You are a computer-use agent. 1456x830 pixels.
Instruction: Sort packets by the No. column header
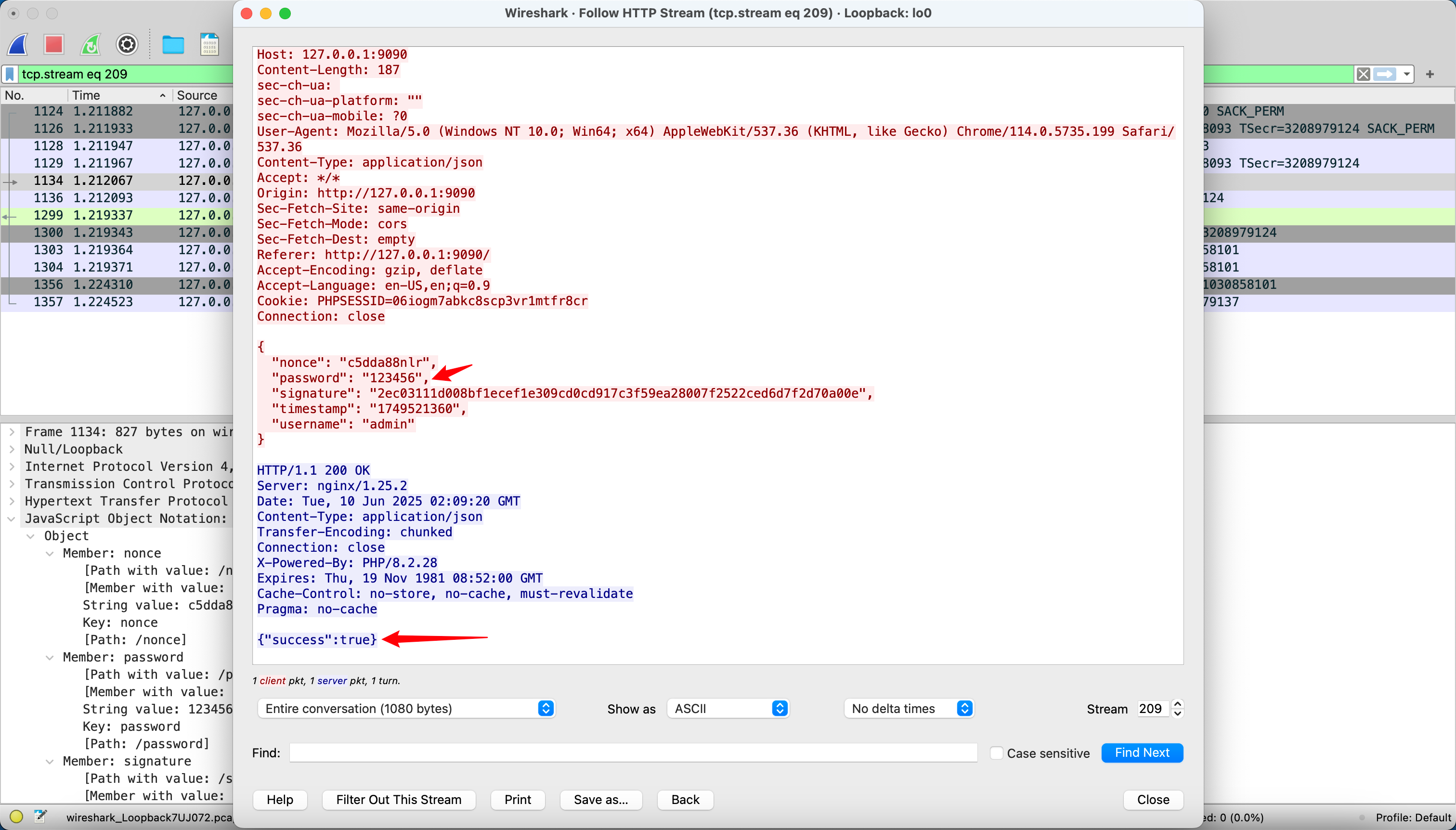pos(34,95)
